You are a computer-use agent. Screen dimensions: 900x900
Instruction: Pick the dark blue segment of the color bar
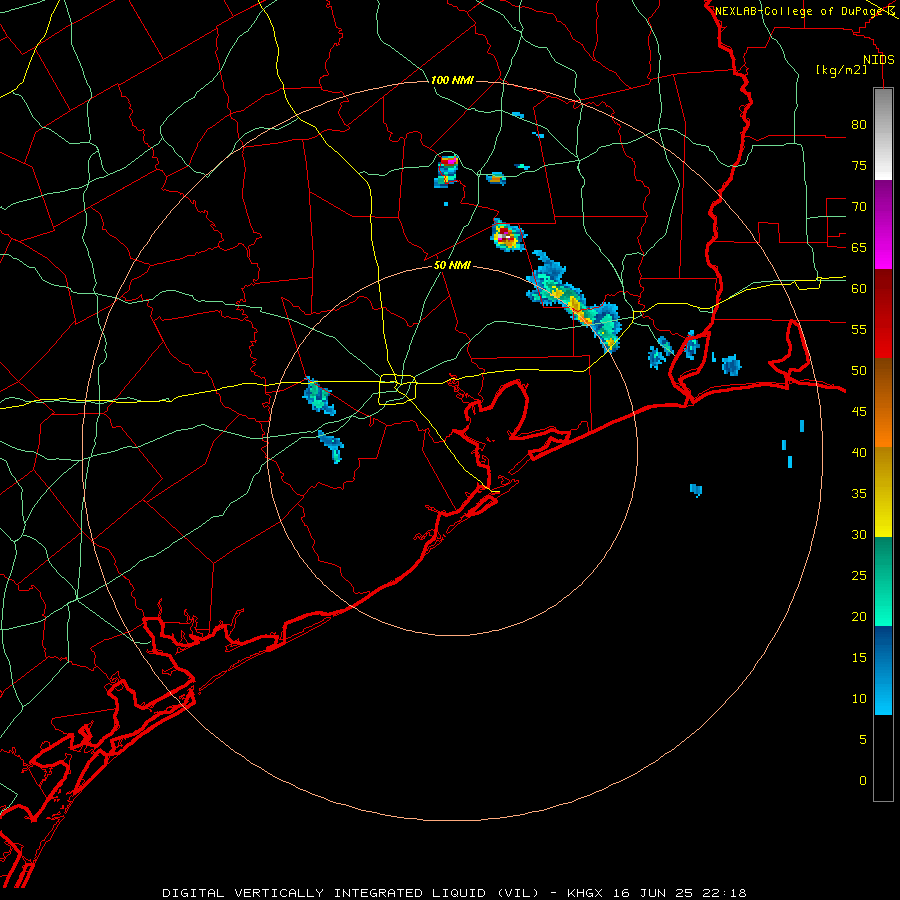coord(883,670)
